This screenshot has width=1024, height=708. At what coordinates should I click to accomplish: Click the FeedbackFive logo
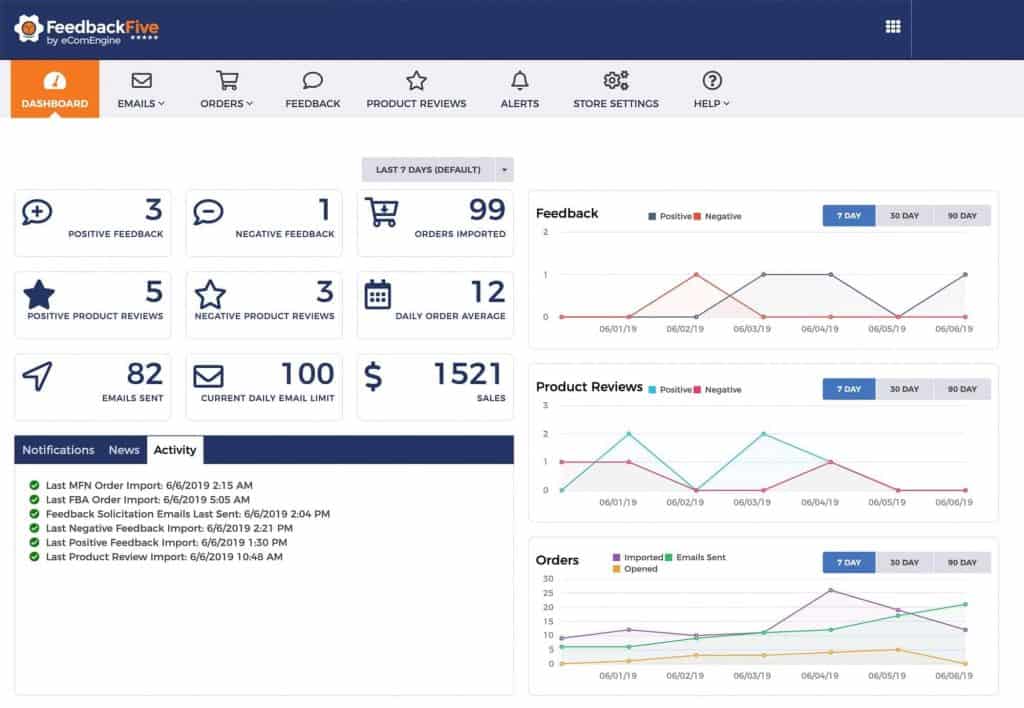(x=86, y=29)
